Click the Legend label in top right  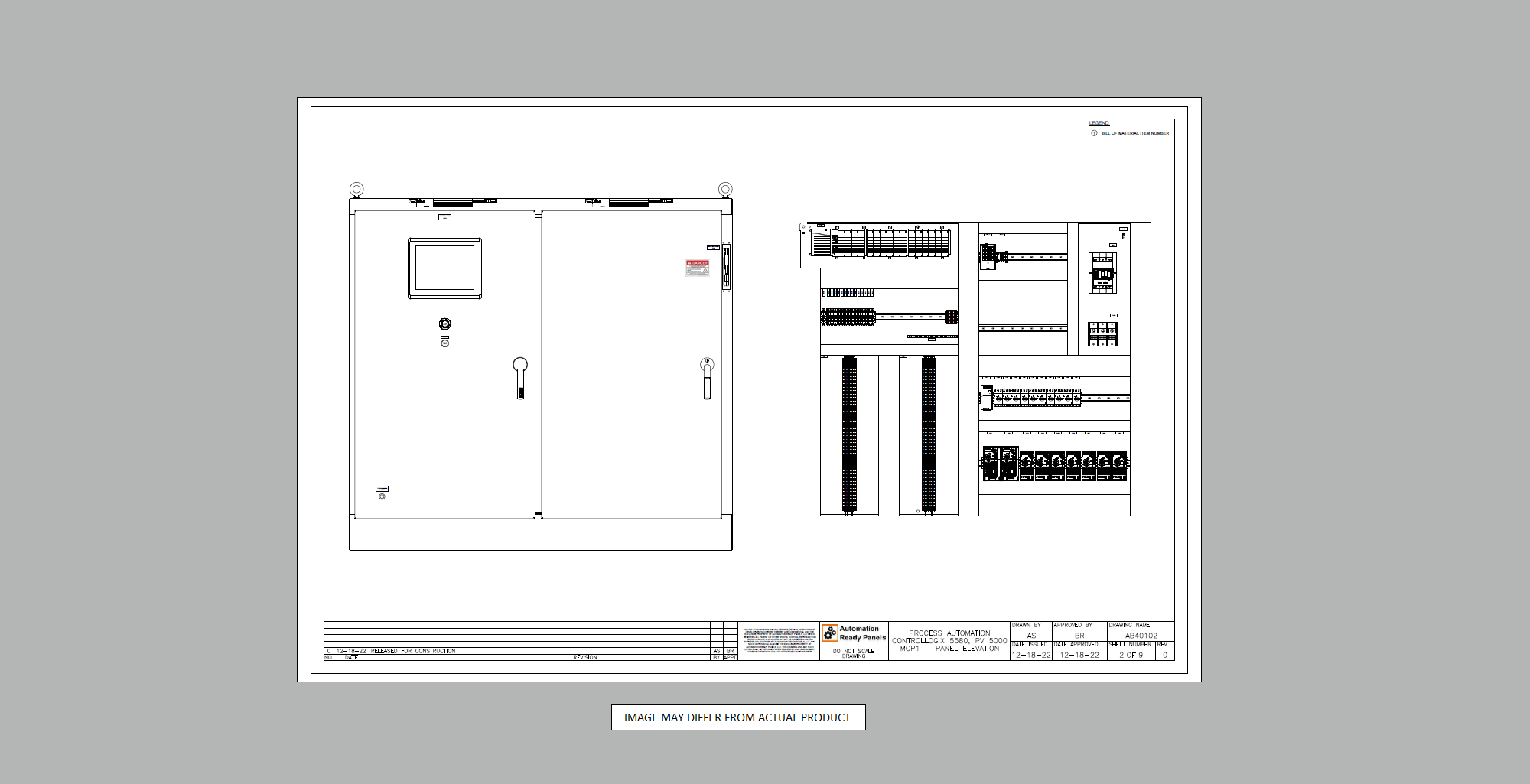click(1099, 123)
